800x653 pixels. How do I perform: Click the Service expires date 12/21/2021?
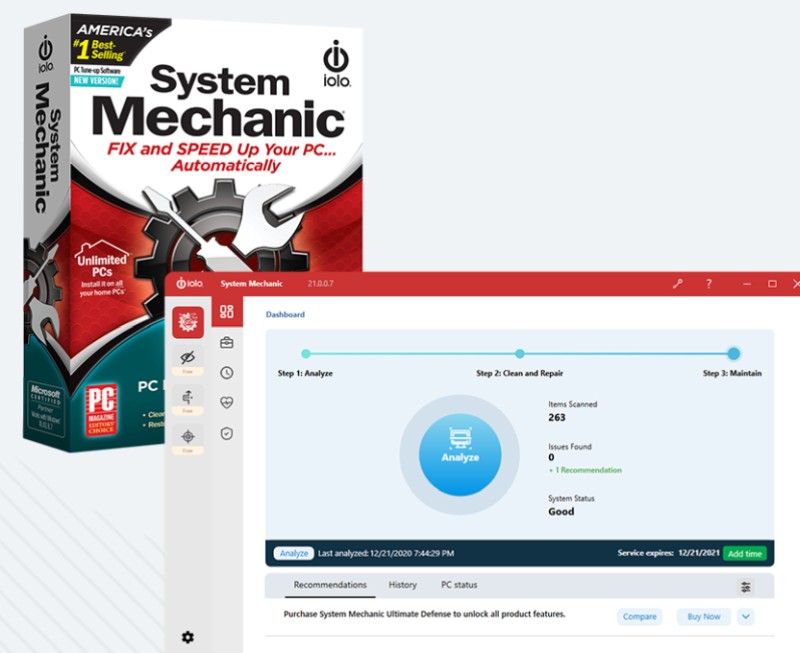coord(699,552)
